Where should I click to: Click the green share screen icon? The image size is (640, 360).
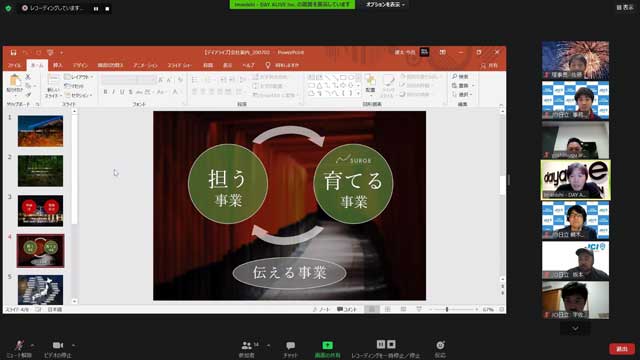coord(327,345)
